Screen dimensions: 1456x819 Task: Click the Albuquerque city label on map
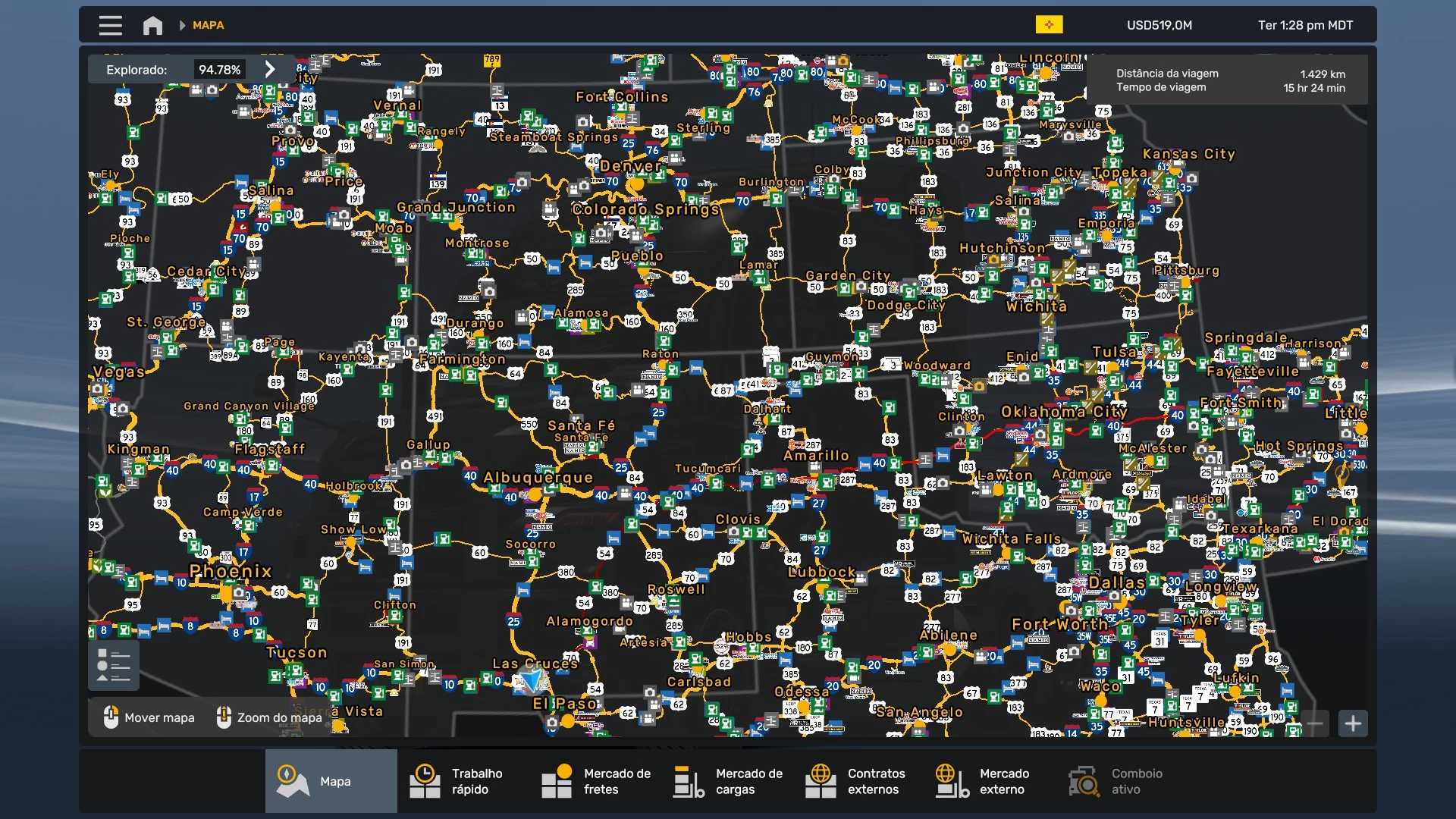coord(538,477)
